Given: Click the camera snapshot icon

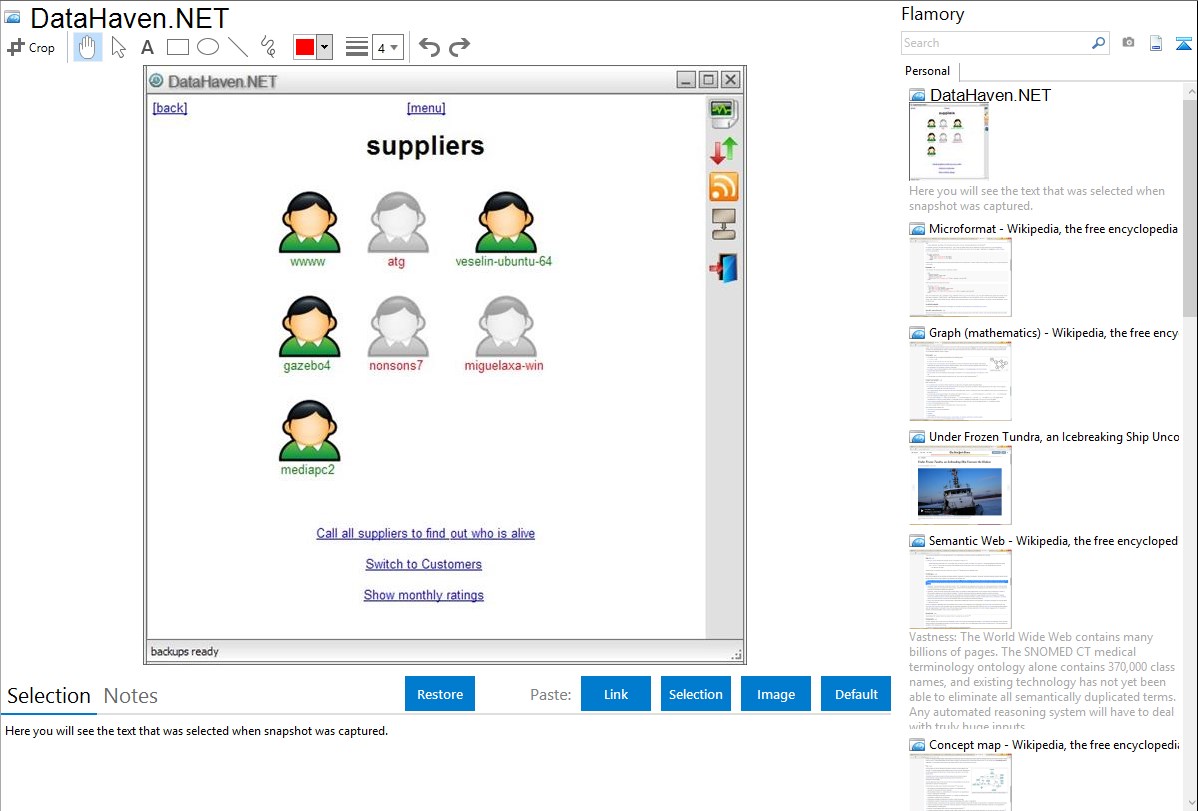Looking at the screenshot, I should pos(1128,43).
